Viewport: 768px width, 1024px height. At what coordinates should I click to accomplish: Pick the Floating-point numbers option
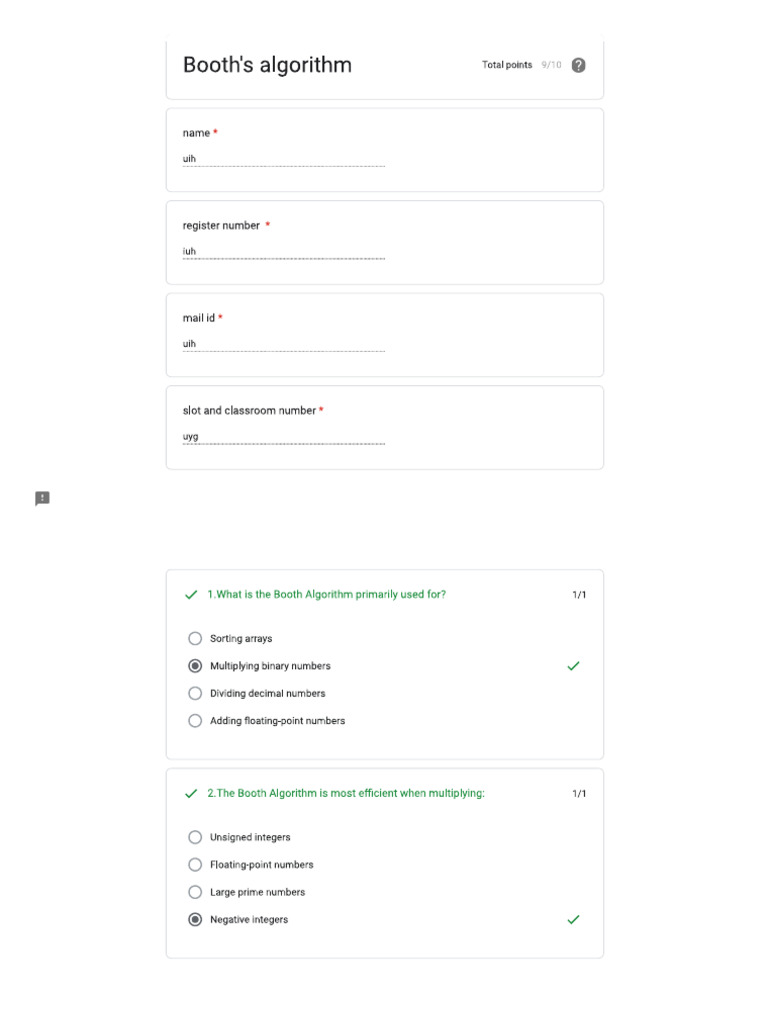pyautogui.click(x=195, y=865)
